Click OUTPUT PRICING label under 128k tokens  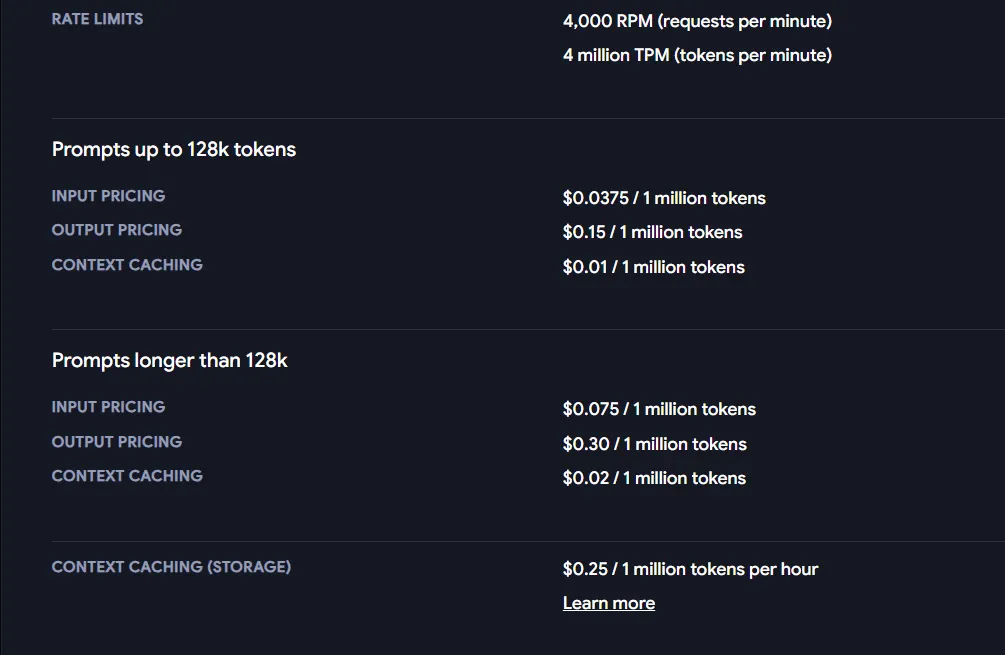pos(117,230)
